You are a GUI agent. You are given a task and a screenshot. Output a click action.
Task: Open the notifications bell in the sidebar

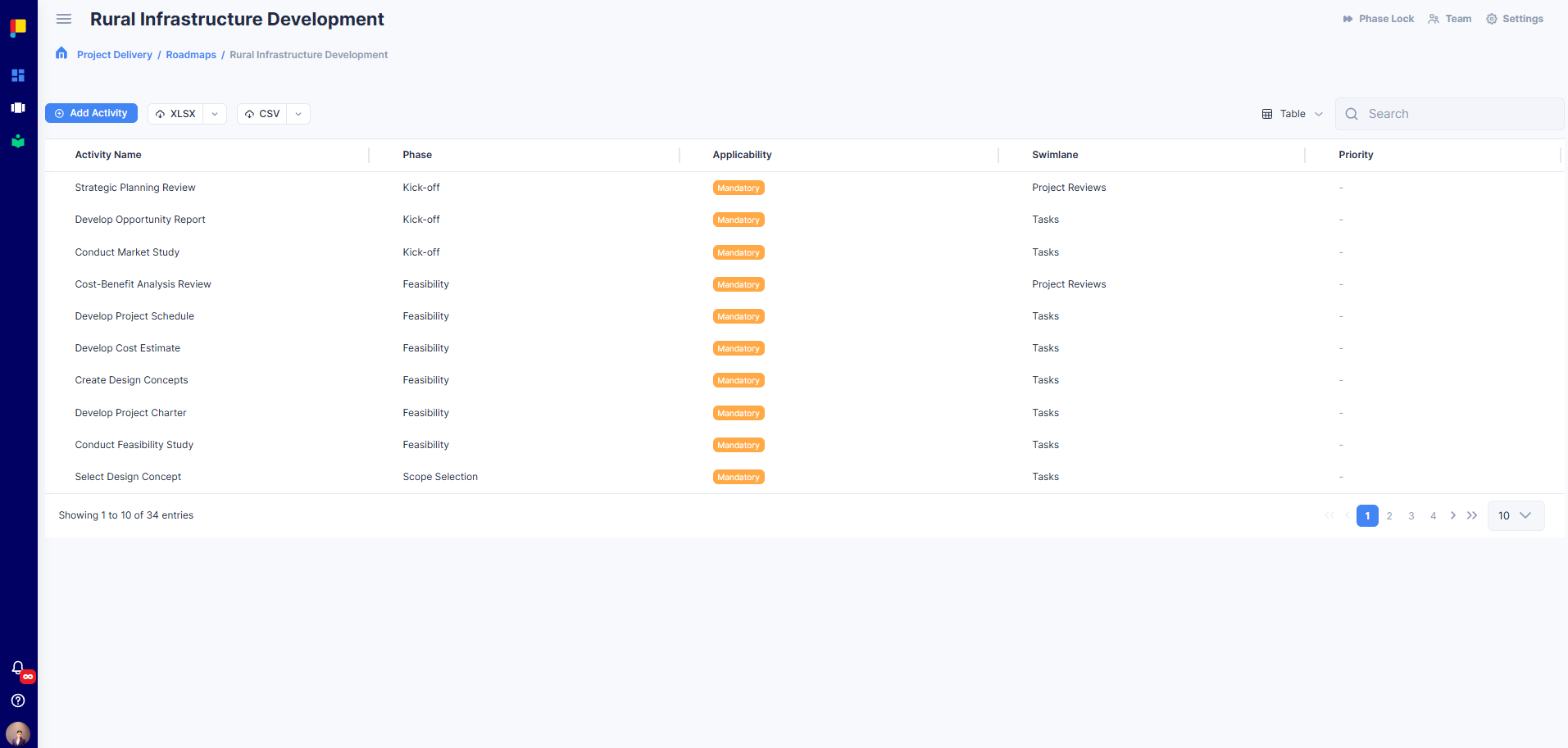pyautogui.click(x=17, y=668)
